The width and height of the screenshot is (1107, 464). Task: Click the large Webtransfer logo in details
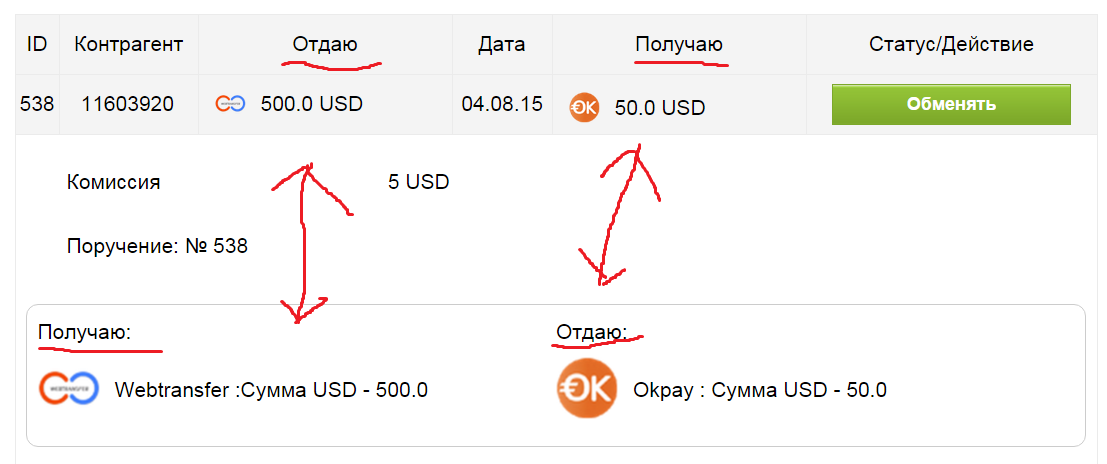[x=69, y=389]
